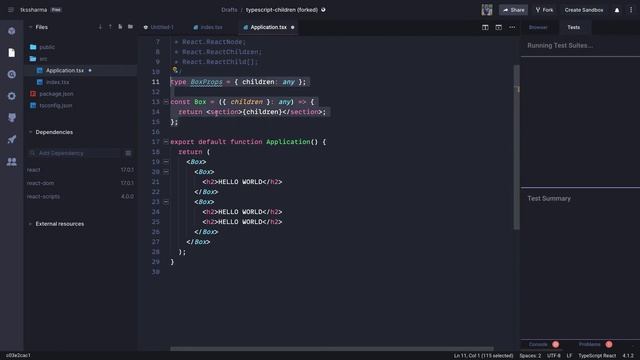The width and height of the screenshot is (640, 360).
Task: Click the refresh icon next to sandbox title
Action: click(x=323, y=10)
